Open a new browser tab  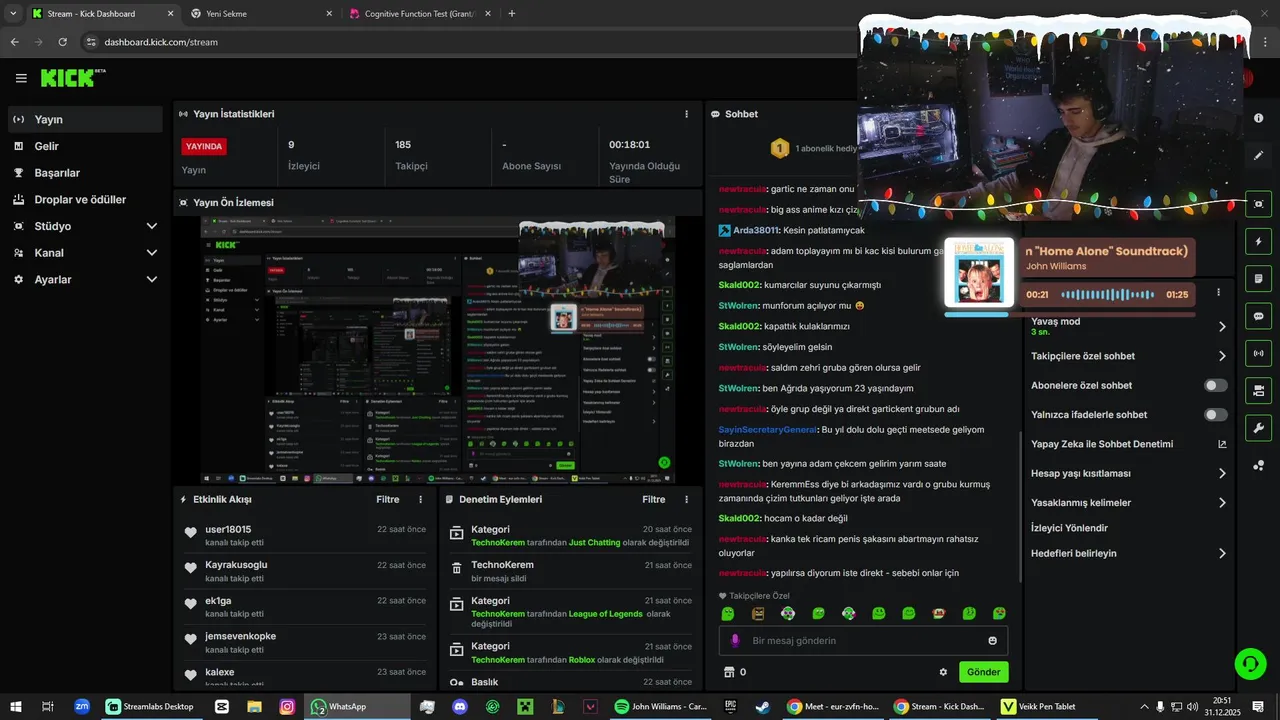coord(512,14)
